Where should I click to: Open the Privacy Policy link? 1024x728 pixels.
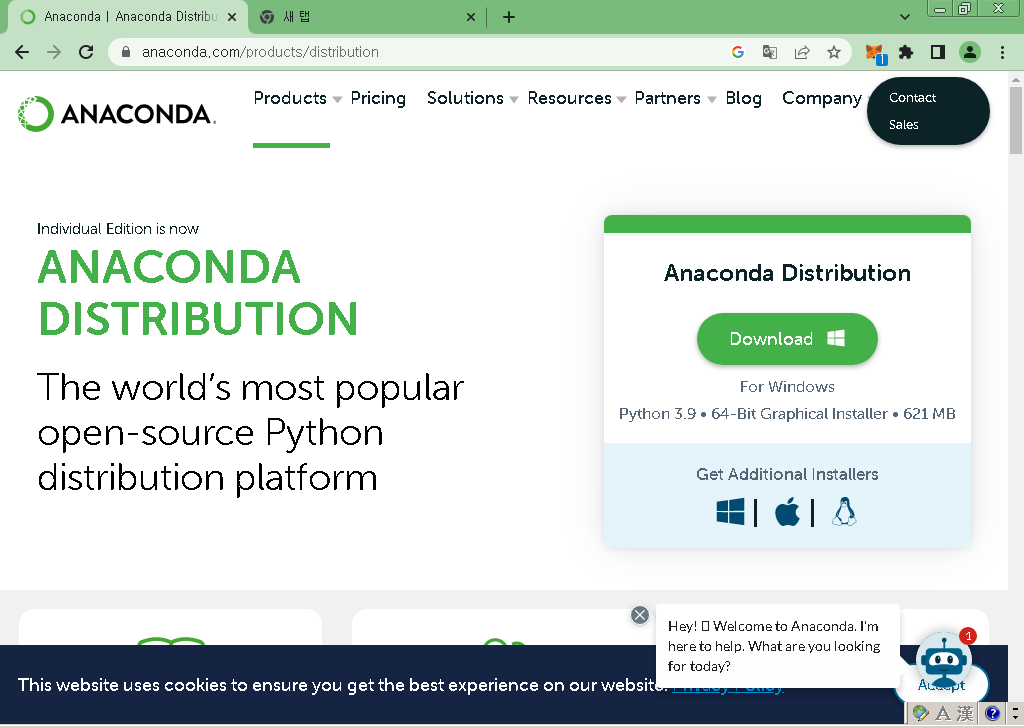728,685
